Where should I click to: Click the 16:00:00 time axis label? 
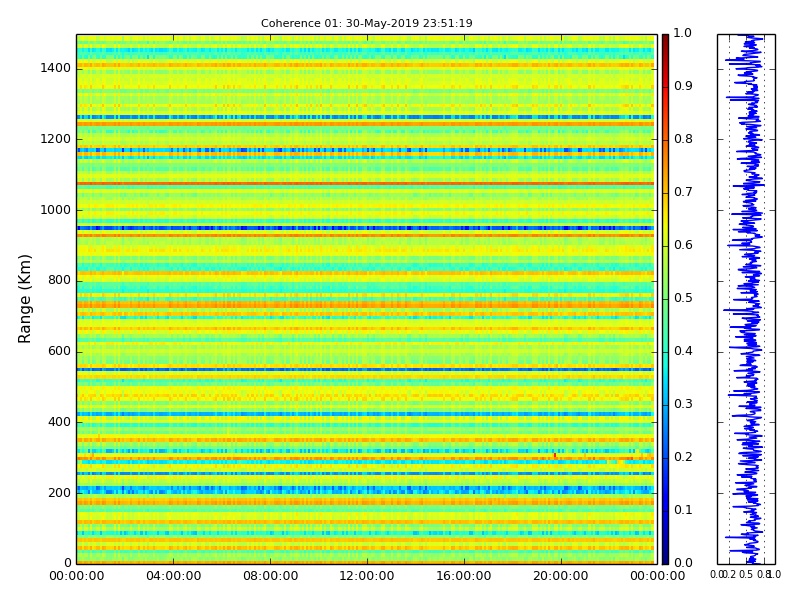464,577
